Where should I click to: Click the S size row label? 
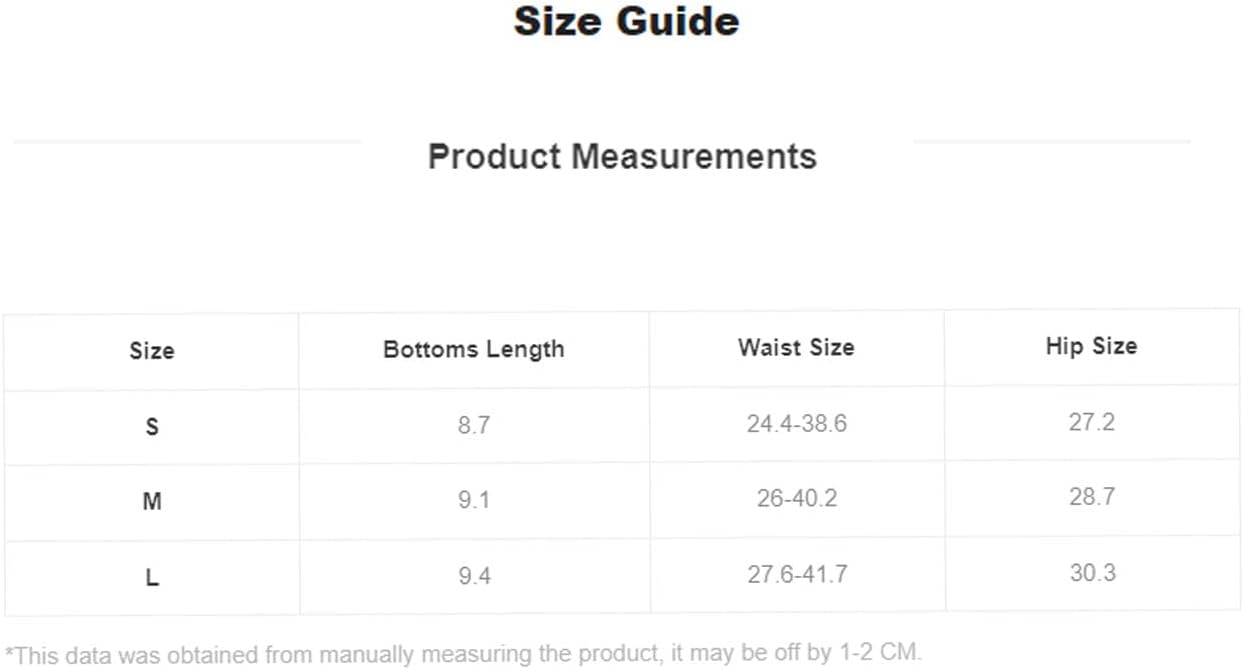pos(152,427)
